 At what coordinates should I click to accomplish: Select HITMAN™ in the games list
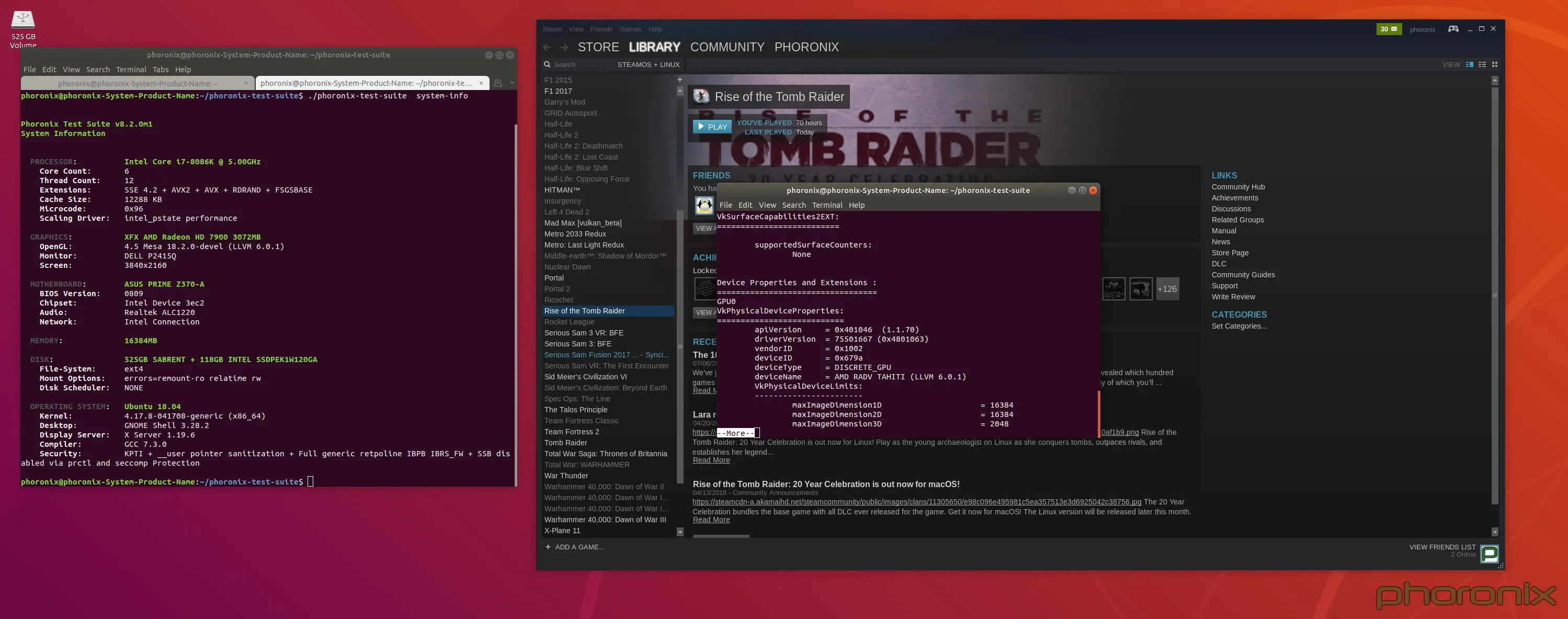[561, 189]
